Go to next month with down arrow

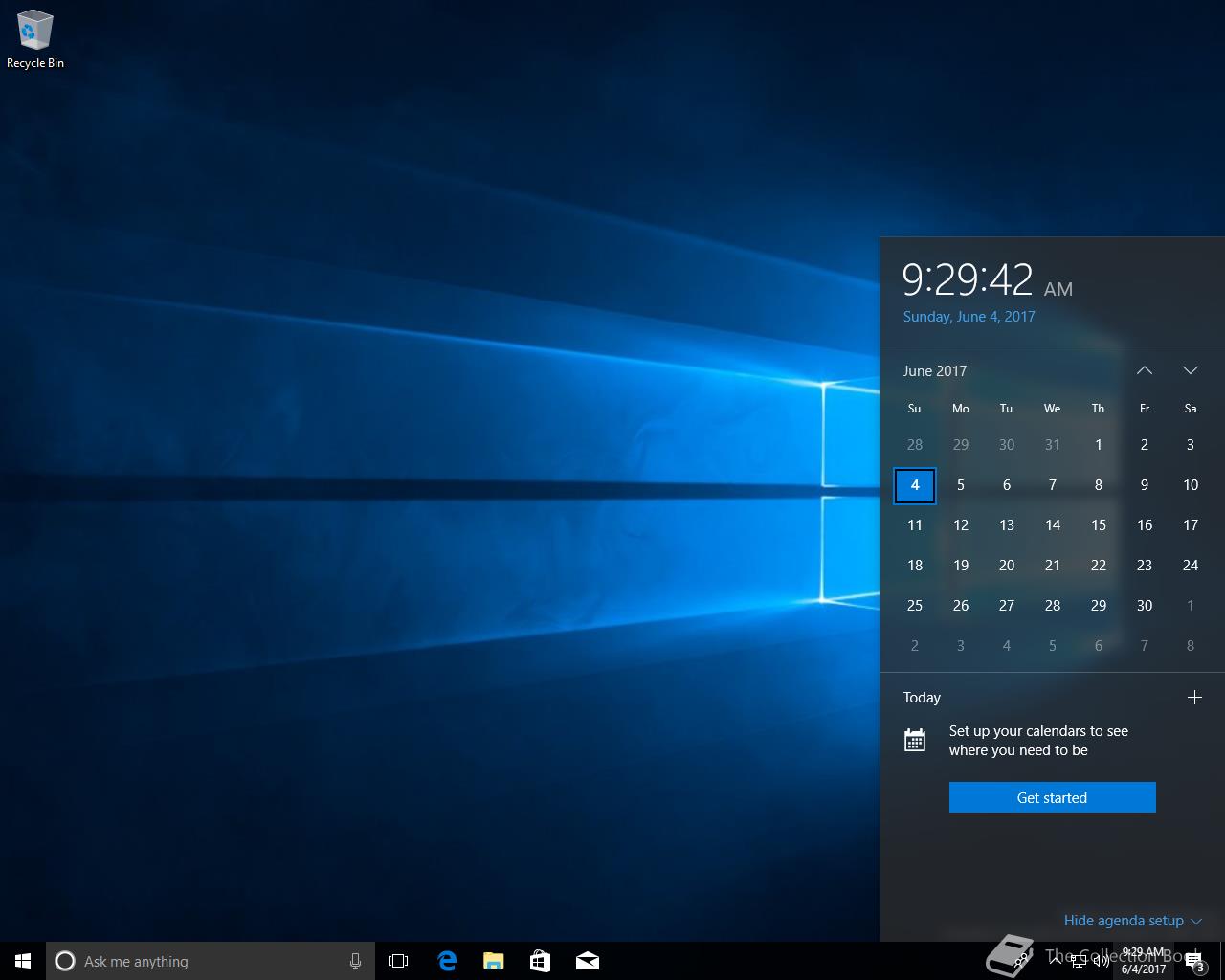(1190, 370)
